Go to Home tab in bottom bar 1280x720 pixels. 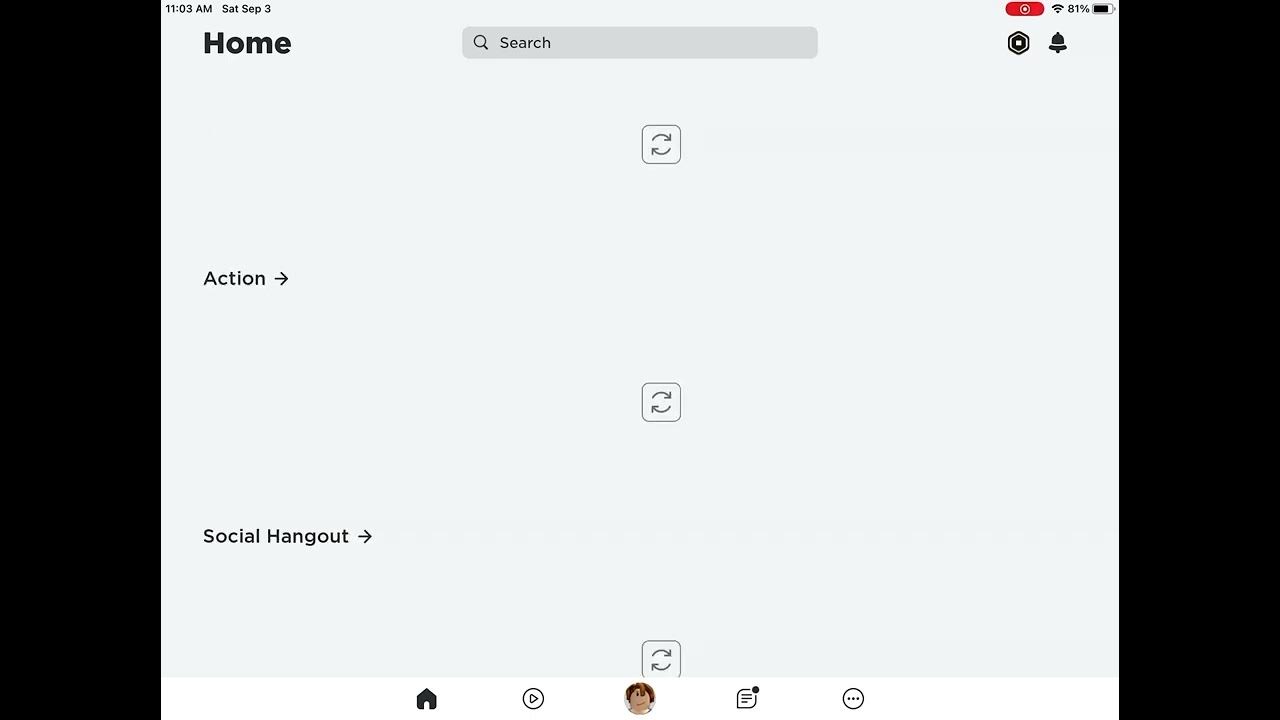tap(427, 699)
